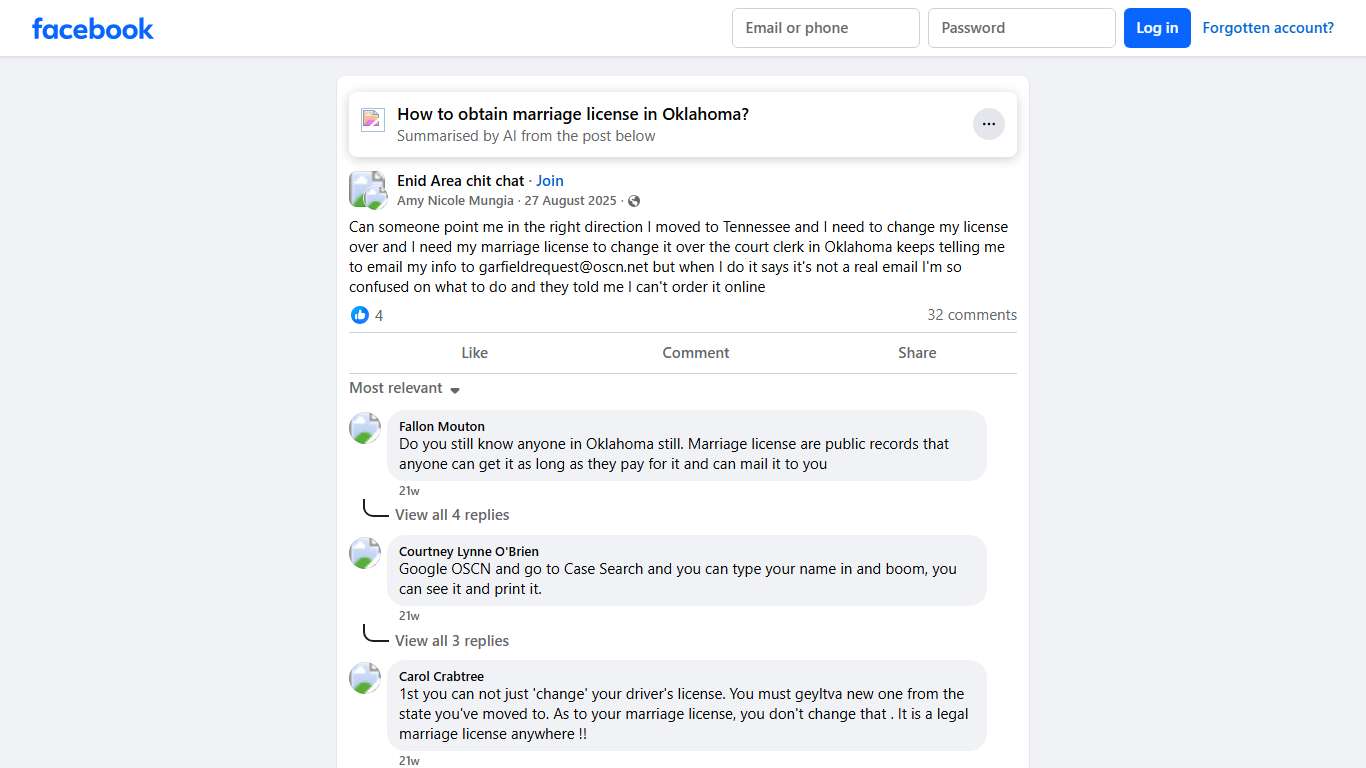Expand View all 4 replies
The height and width of the screenshot is (768, 1366).
[x=452, y=515]
